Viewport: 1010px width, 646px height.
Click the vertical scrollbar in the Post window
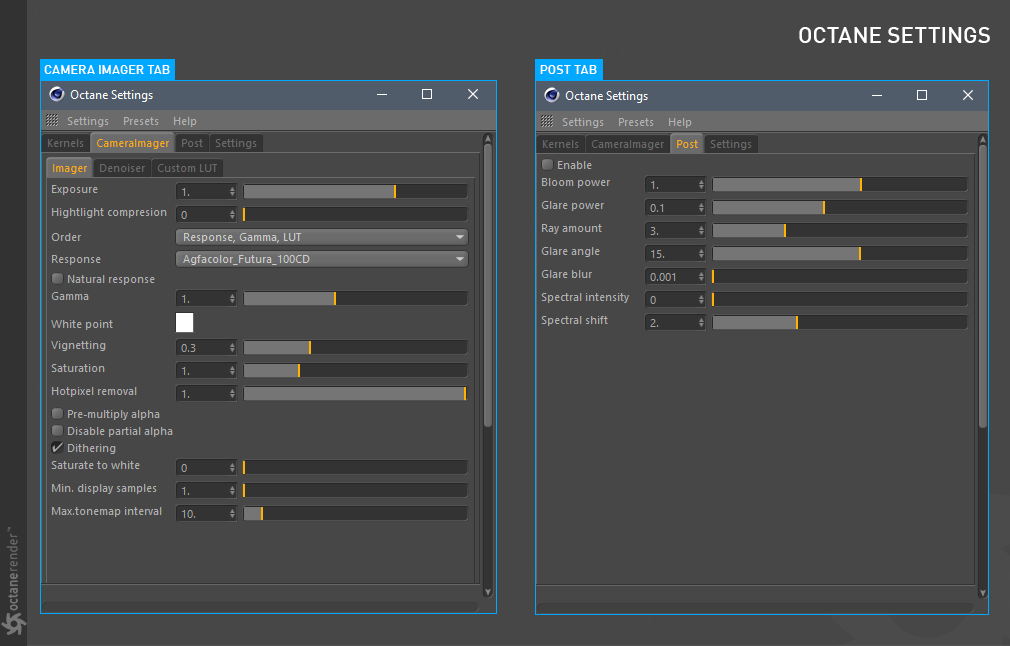[x=982, y=287]
